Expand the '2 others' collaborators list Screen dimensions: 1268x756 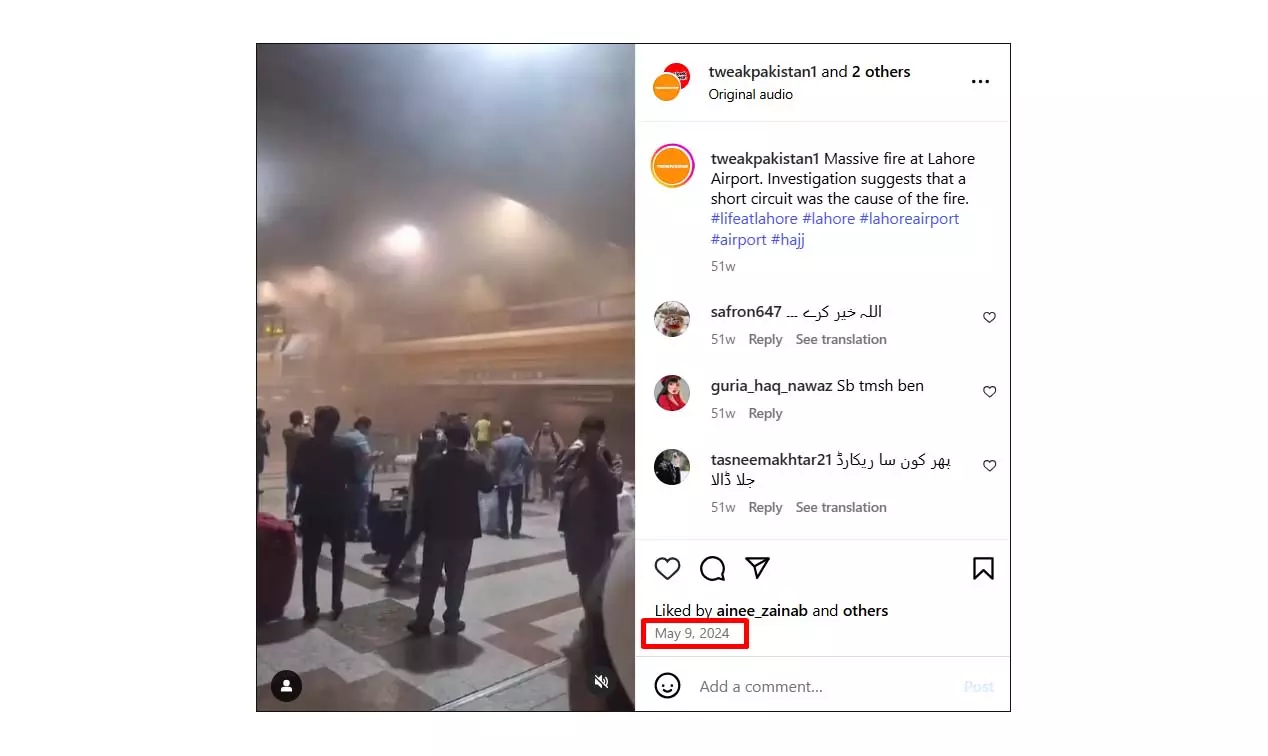[881, 72]
